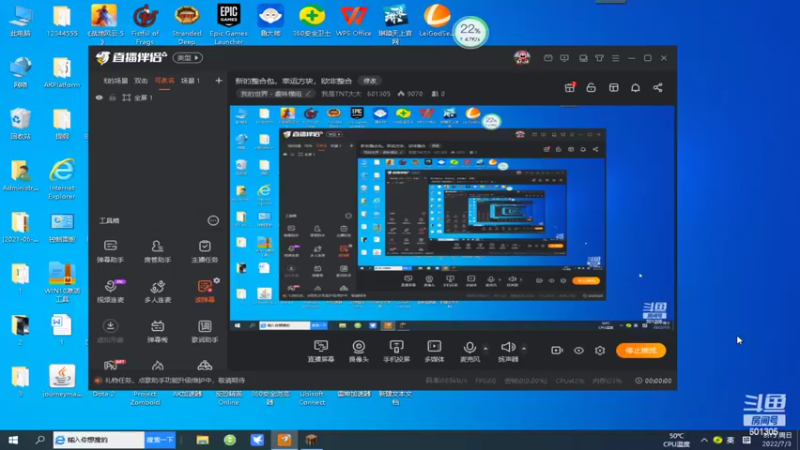Toggle the preview eye icon beside 停止直播
The image size is (800, 450).
coord(579,351)
